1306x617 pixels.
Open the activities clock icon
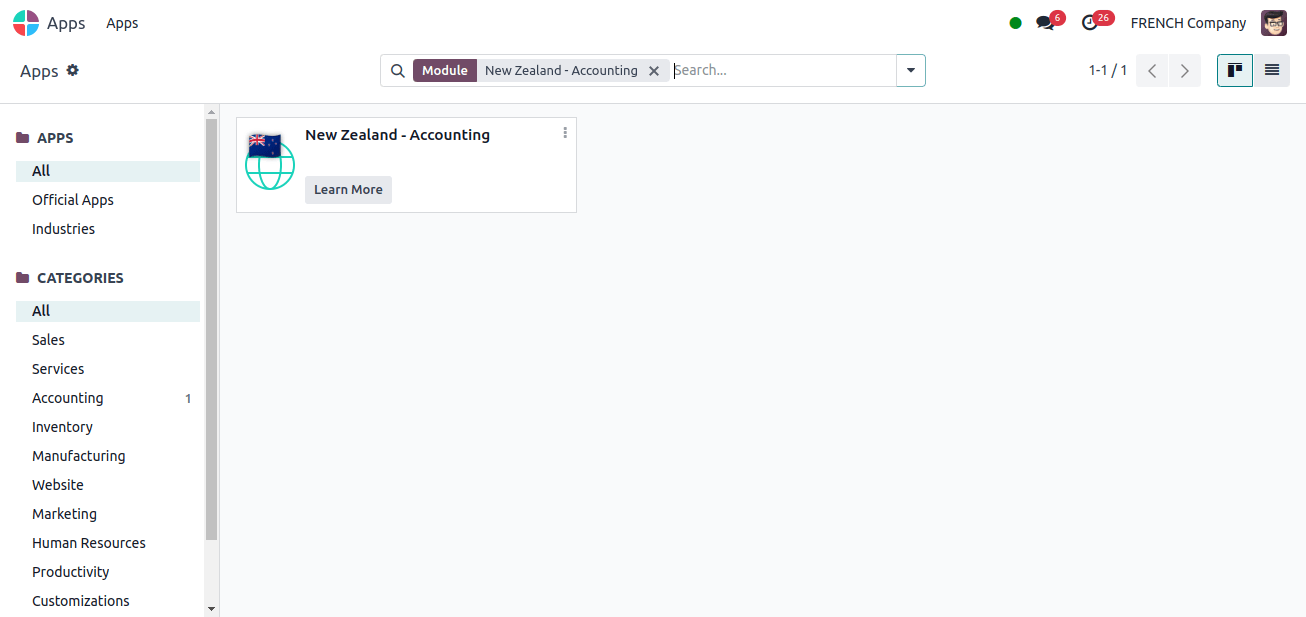click(1090, 23)
